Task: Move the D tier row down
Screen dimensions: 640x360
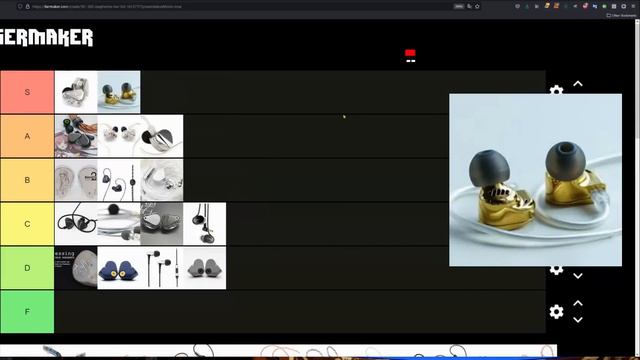Action: coord(578,276)
